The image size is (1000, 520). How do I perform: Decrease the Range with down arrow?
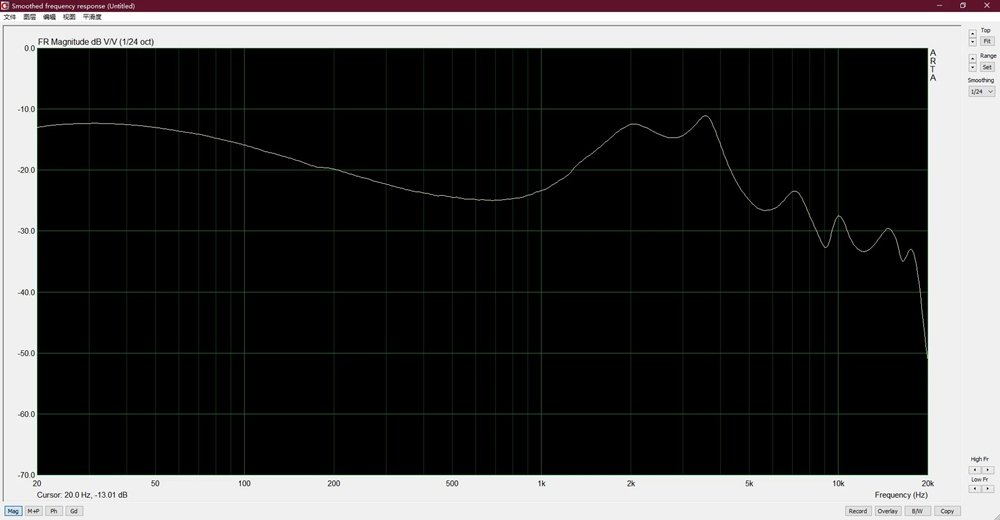pyautogui.click(x=973, y=67)
